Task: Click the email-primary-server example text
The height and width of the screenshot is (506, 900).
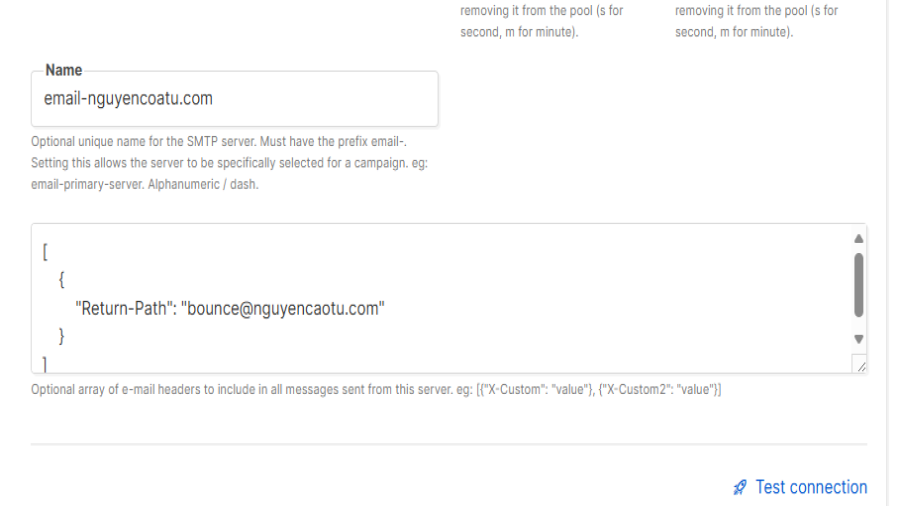Action: [x=87, y=185]
